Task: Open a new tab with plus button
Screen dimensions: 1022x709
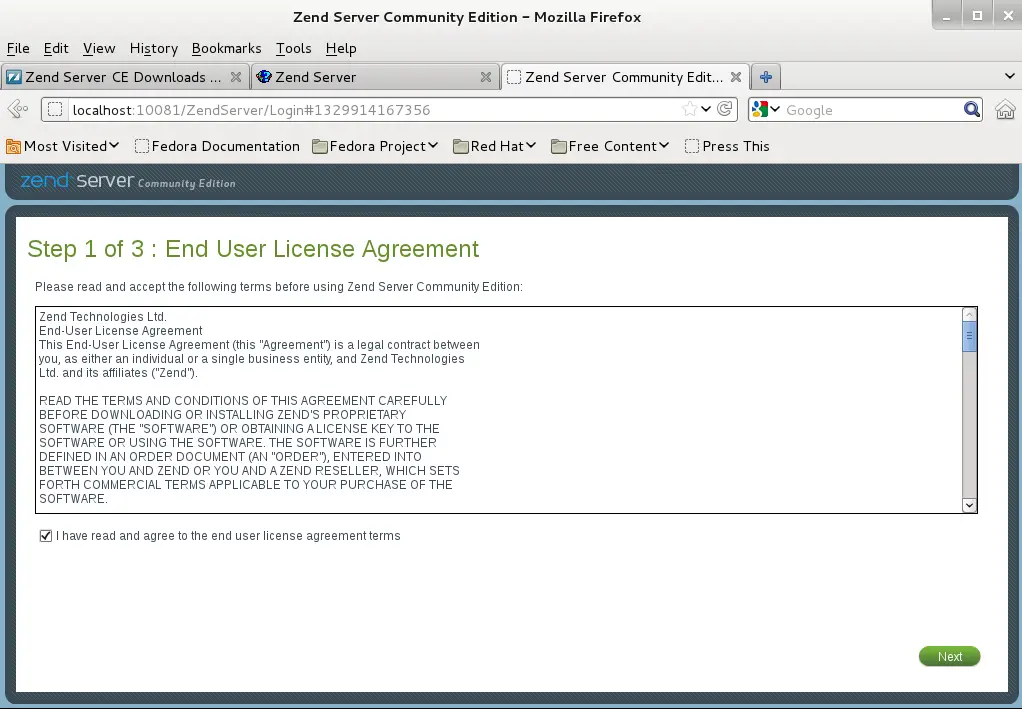Action: (x=766, y=77)
